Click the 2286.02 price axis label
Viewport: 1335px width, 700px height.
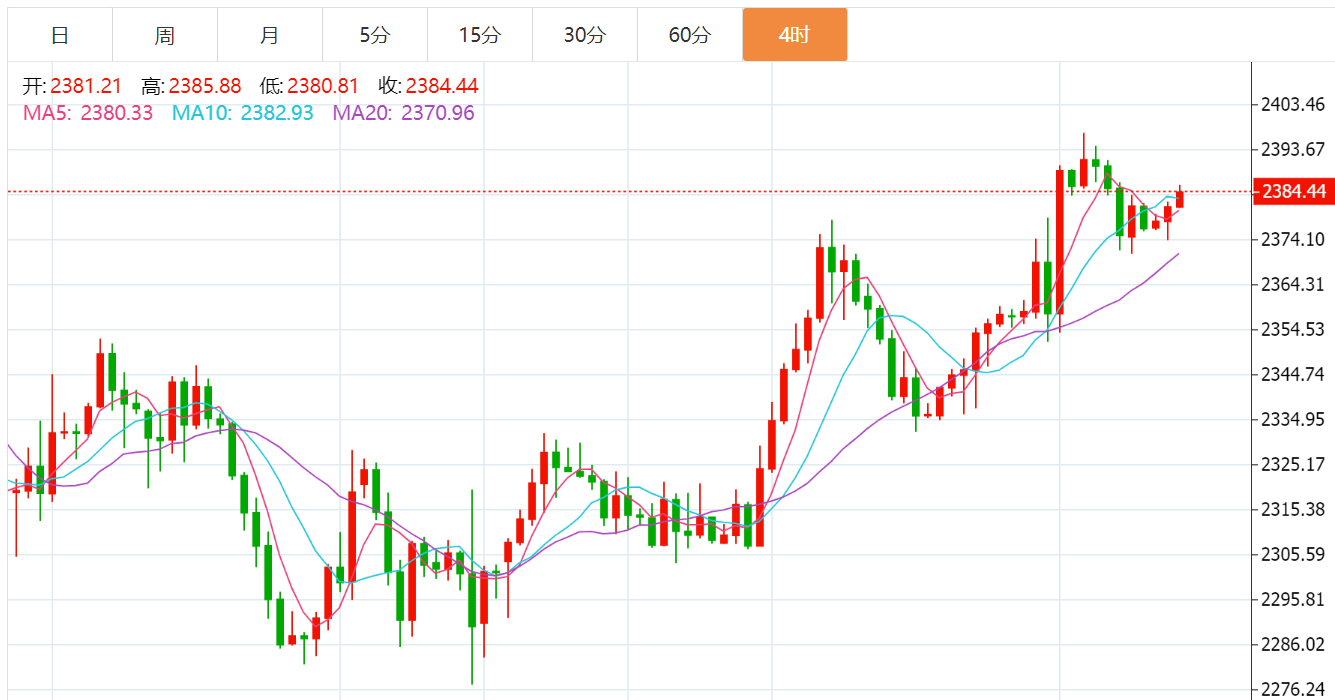pyautogui.click(x=1293, y=644)
